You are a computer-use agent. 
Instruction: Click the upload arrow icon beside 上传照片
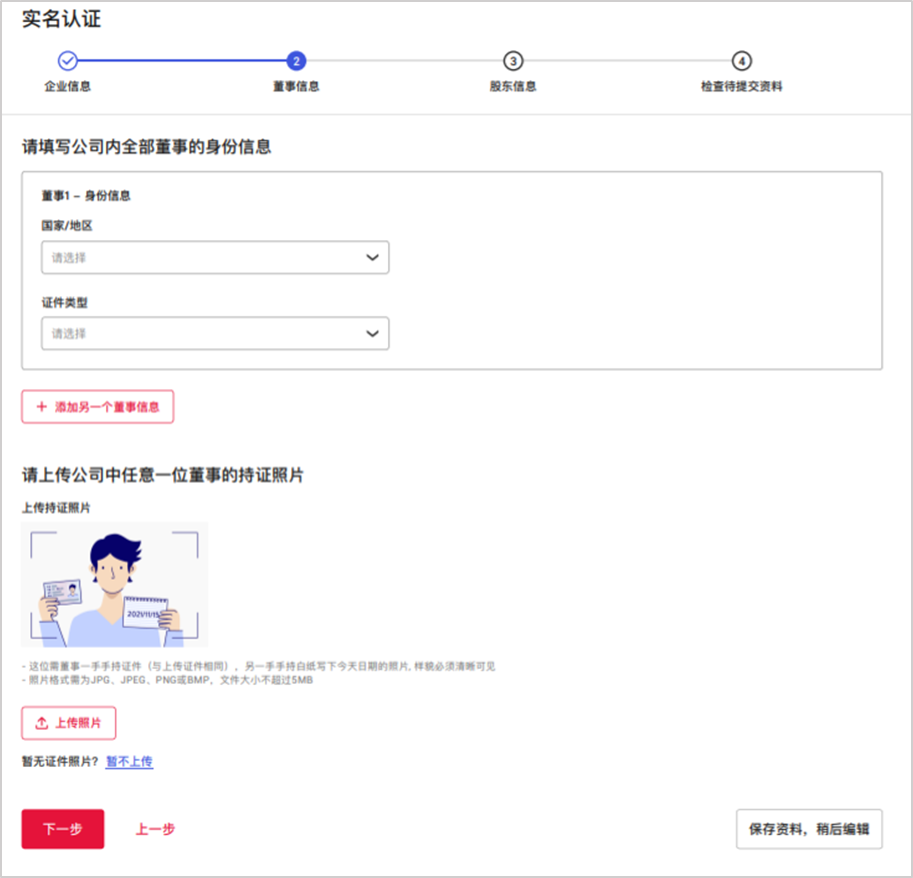click(x=41, y=723)
